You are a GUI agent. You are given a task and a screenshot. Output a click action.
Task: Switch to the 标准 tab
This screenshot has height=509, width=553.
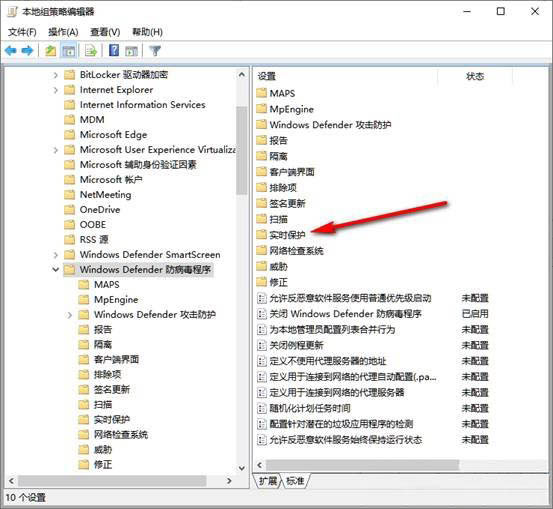click(x=295, y=481)
